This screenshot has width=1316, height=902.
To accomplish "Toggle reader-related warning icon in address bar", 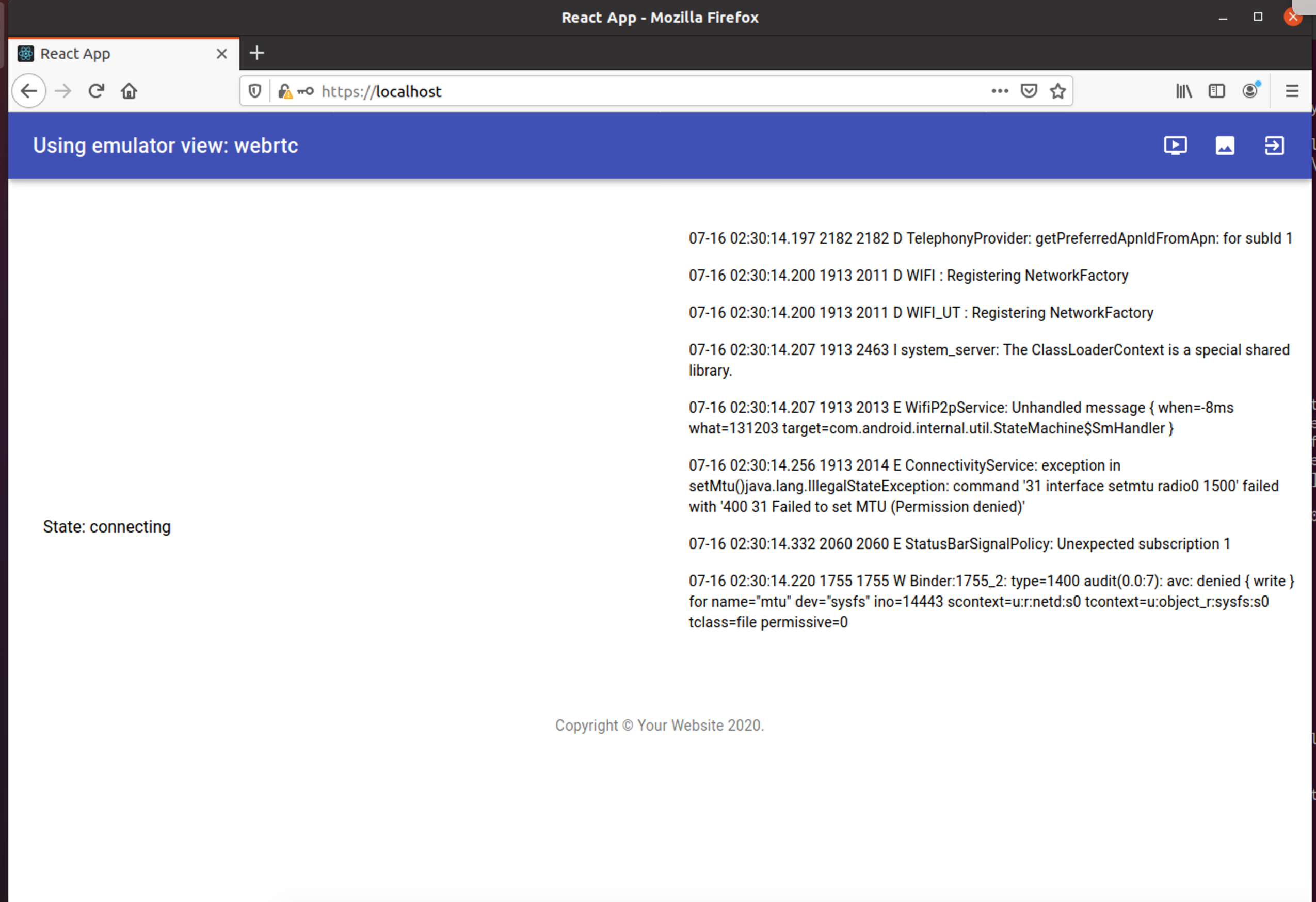I will [x=306, y=91].
